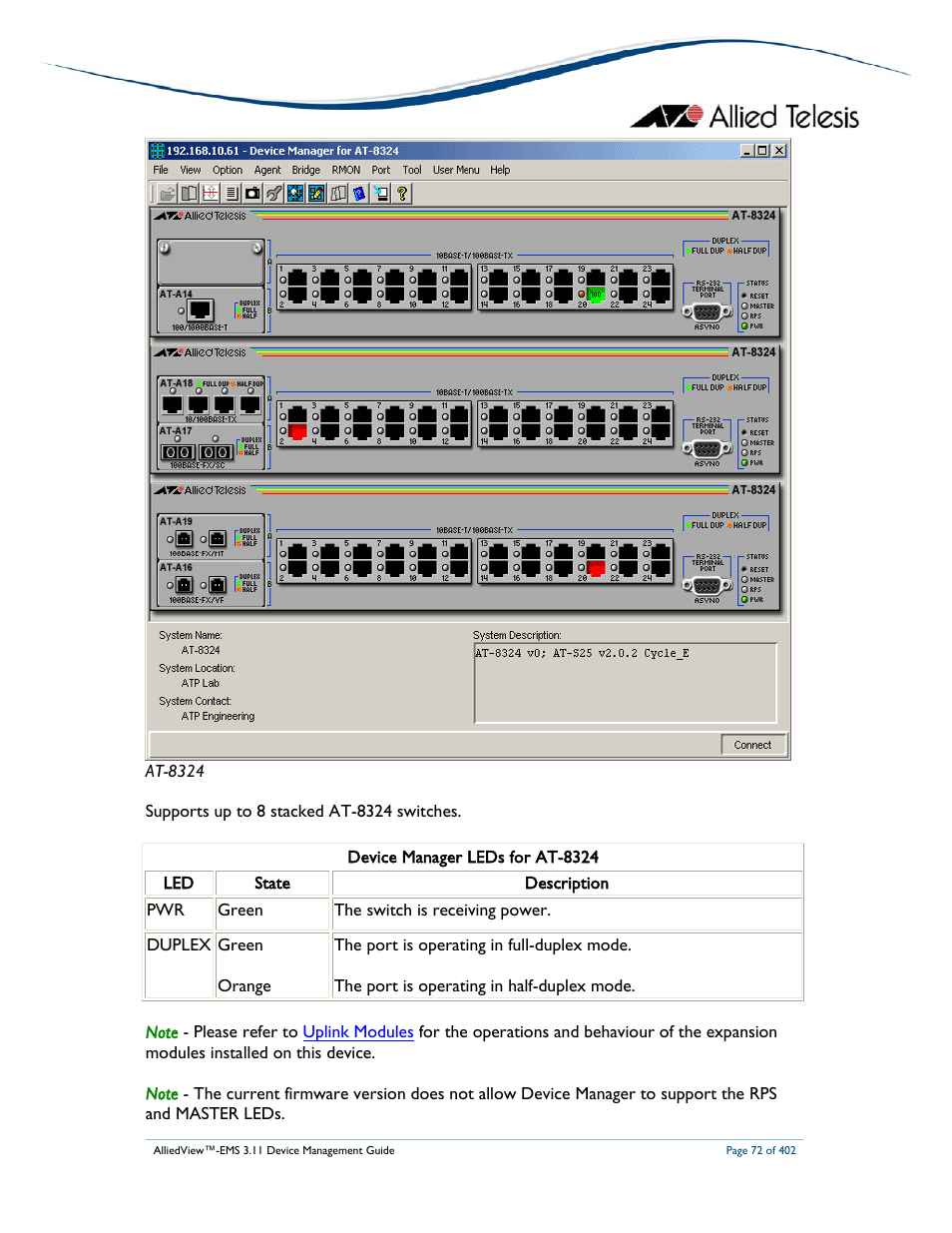Image resolution: width=952 pixels, height=1233 pixels.
Task: Open the View menu
Action: pos(191,171)
